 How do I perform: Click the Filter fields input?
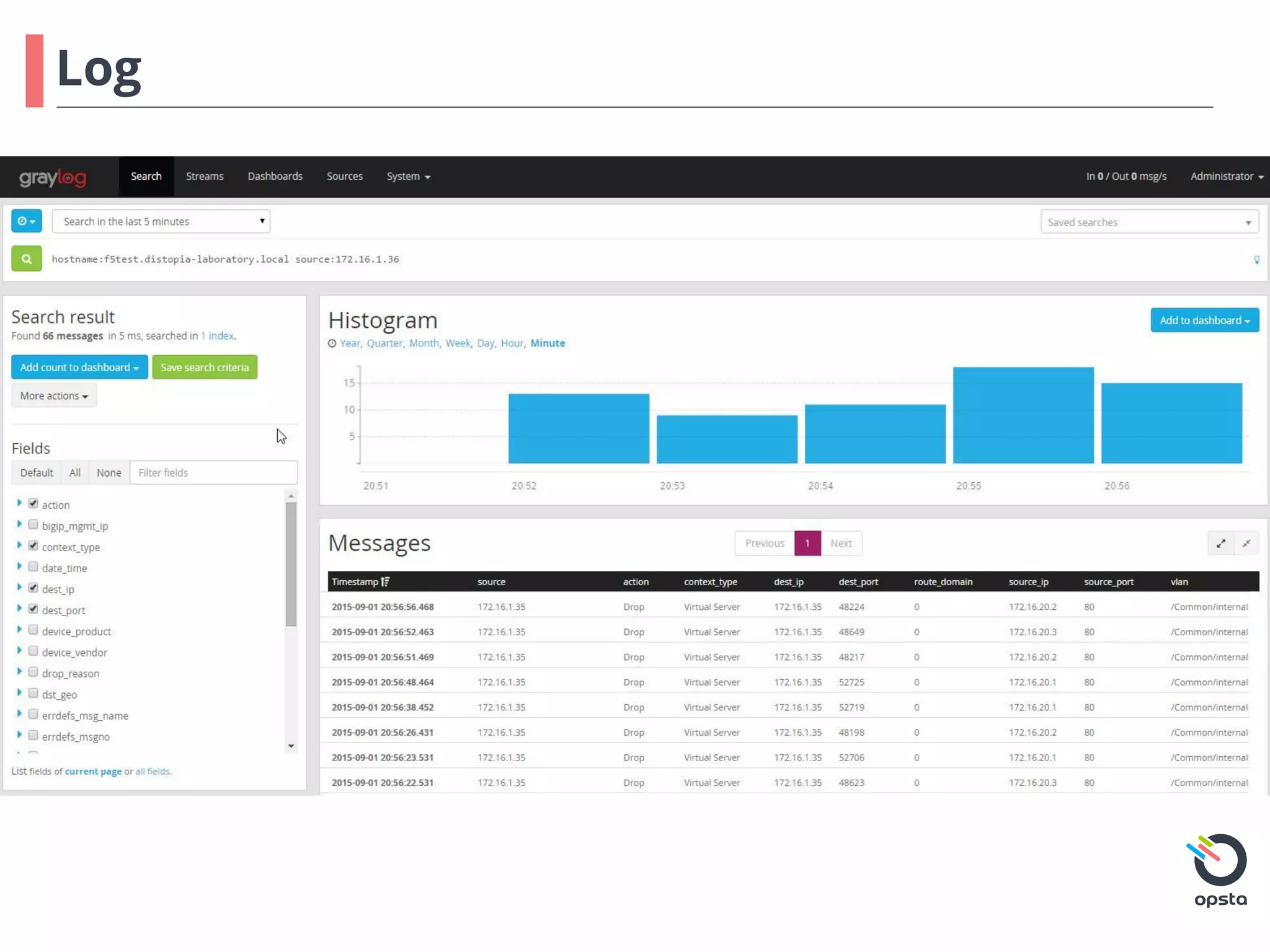tap(213, 473)
